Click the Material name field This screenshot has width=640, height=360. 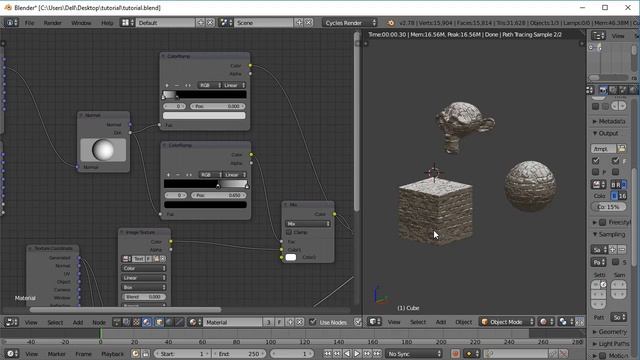pos(233,322)
